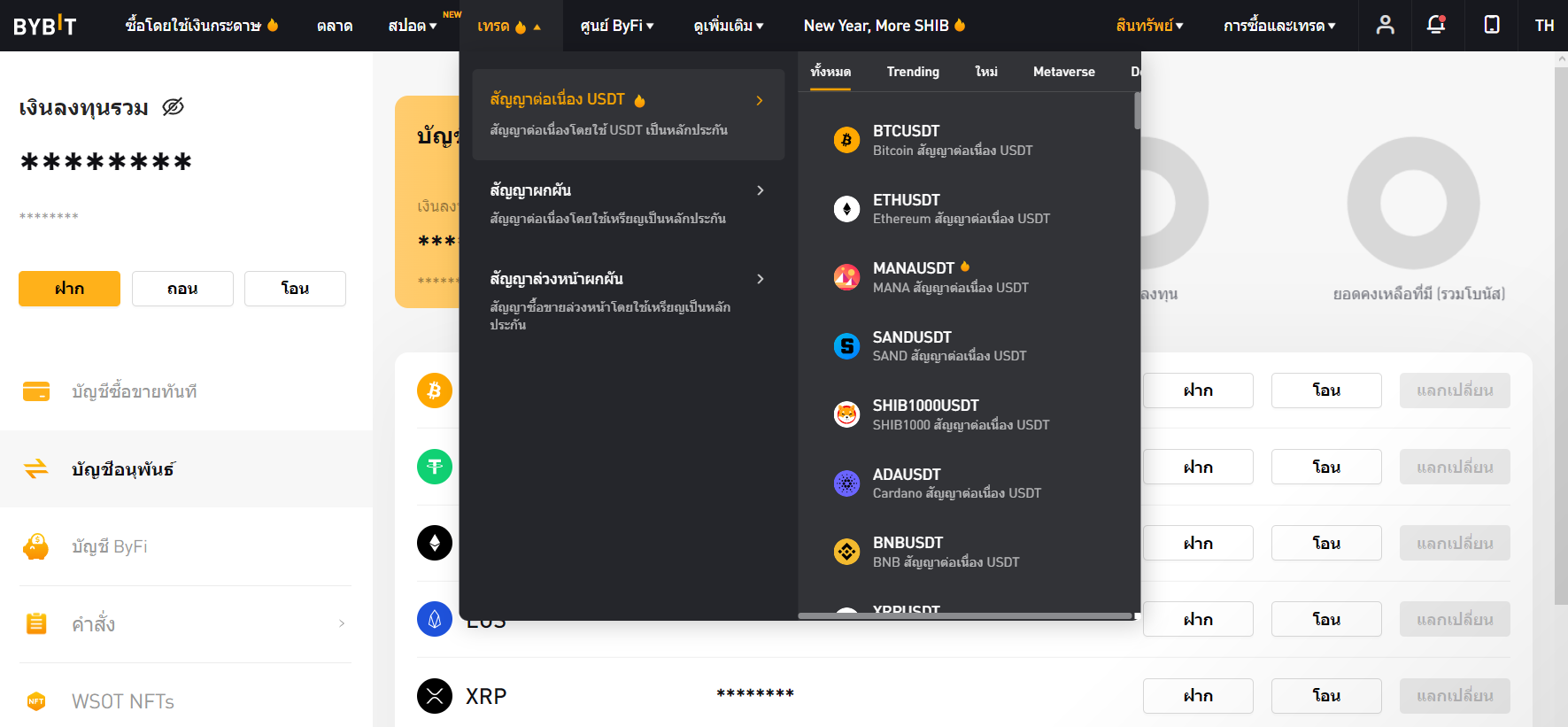
Task: Click the Cardano icon beside ADAUSDT
Action: [846, 483]
